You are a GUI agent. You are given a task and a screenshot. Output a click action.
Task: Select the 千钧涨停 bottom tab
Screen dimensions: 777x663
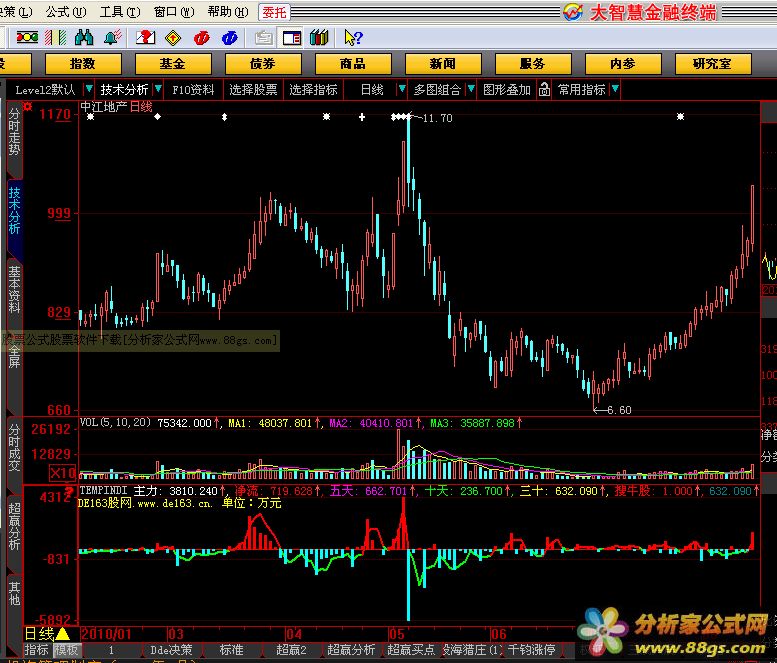531,650
